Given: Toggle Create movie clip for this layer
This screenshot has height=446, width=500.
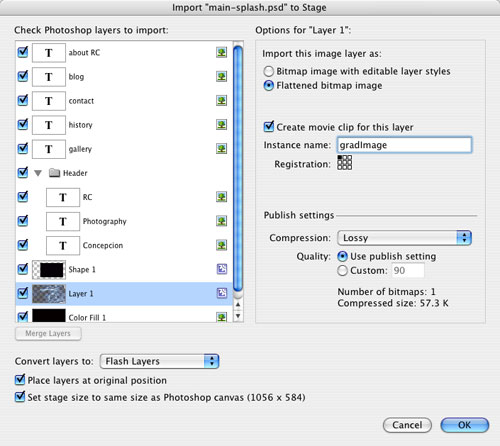Looking at the screenshot, I should coord(269,127).
